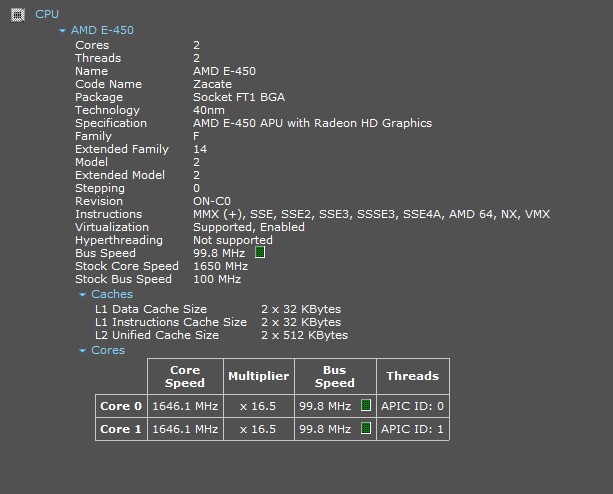The image size is (613, 494).
Task: Click the Stepping label
Action: [x=100, y=188]
